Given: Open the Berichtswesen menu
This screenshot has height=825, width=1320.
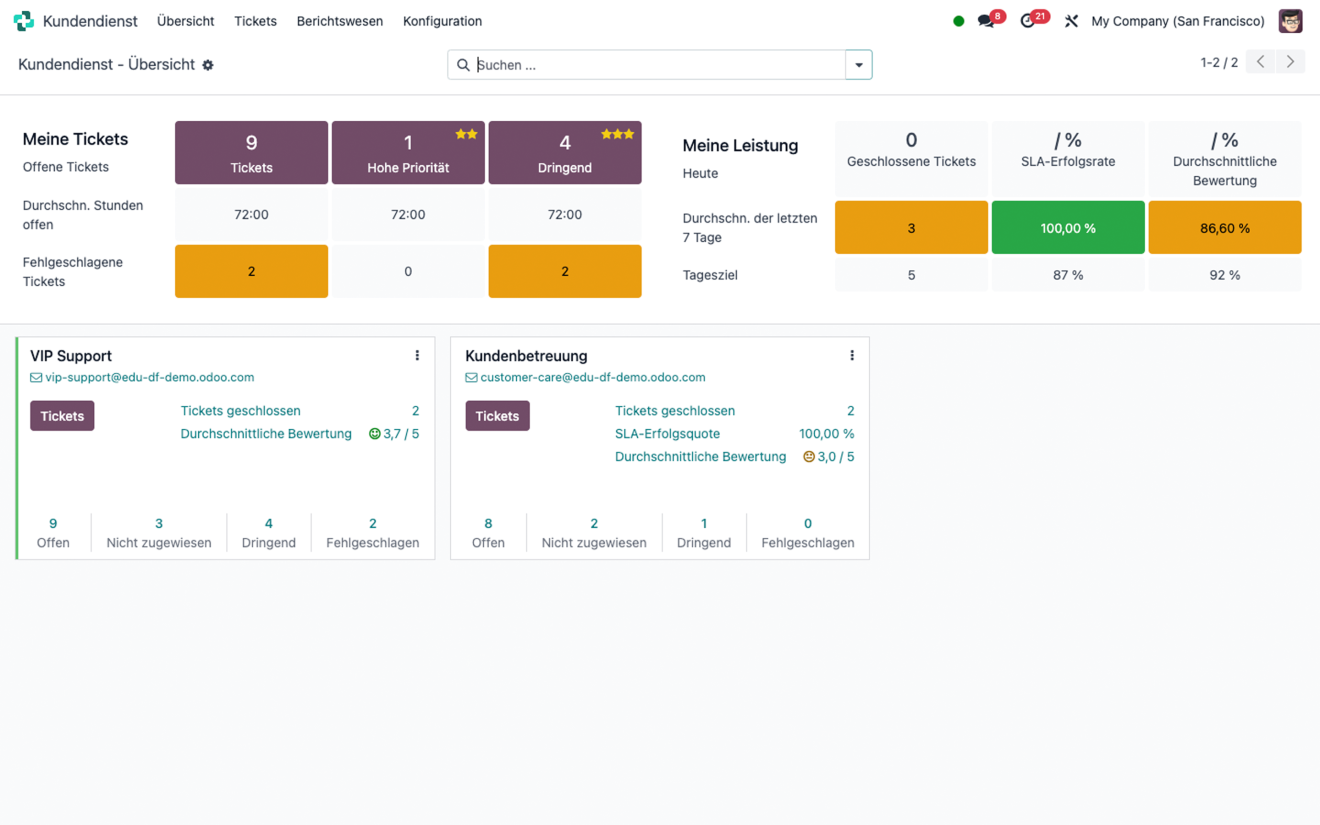Looking at the screenshot, I should (340, 21).
